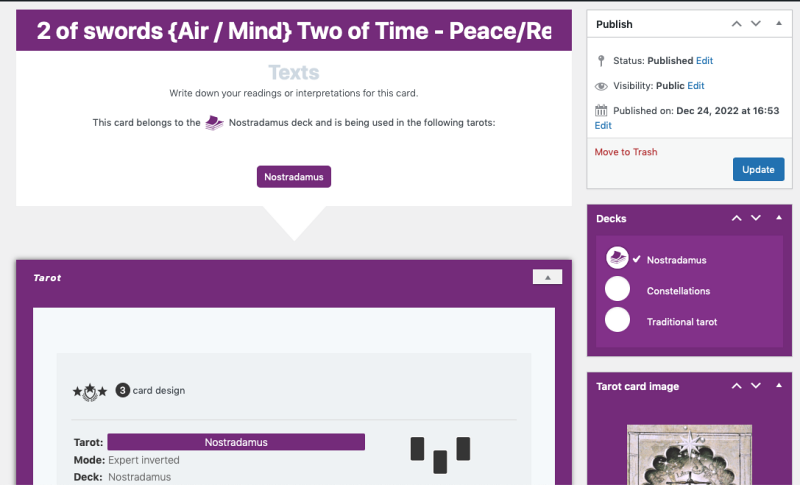Move this card to Trash

[x=626, y=152]
